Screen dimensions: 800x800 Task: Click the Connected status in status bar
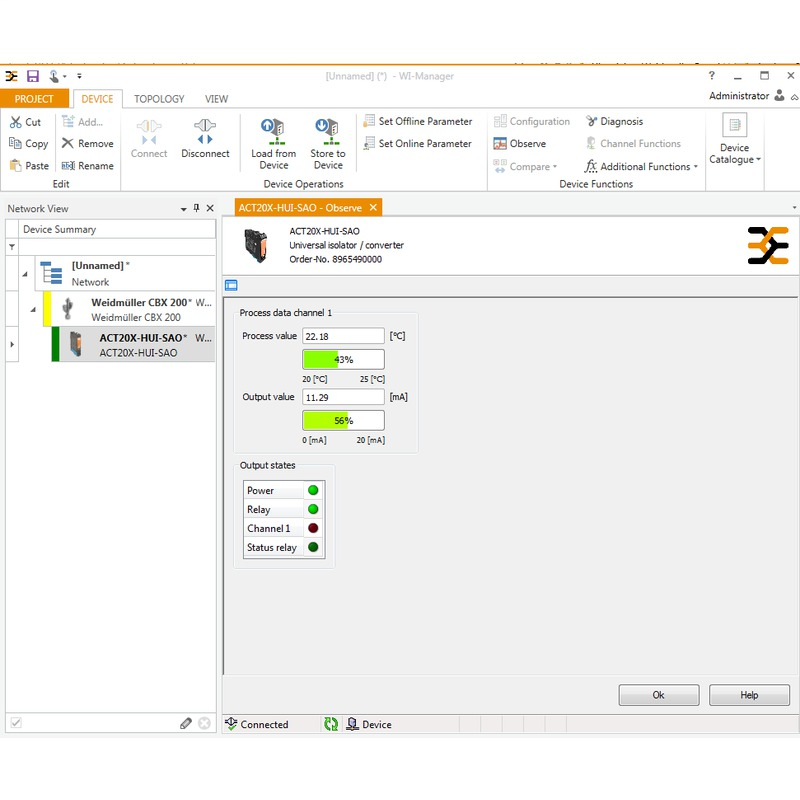pyautogui.click(x=257, y=724)
